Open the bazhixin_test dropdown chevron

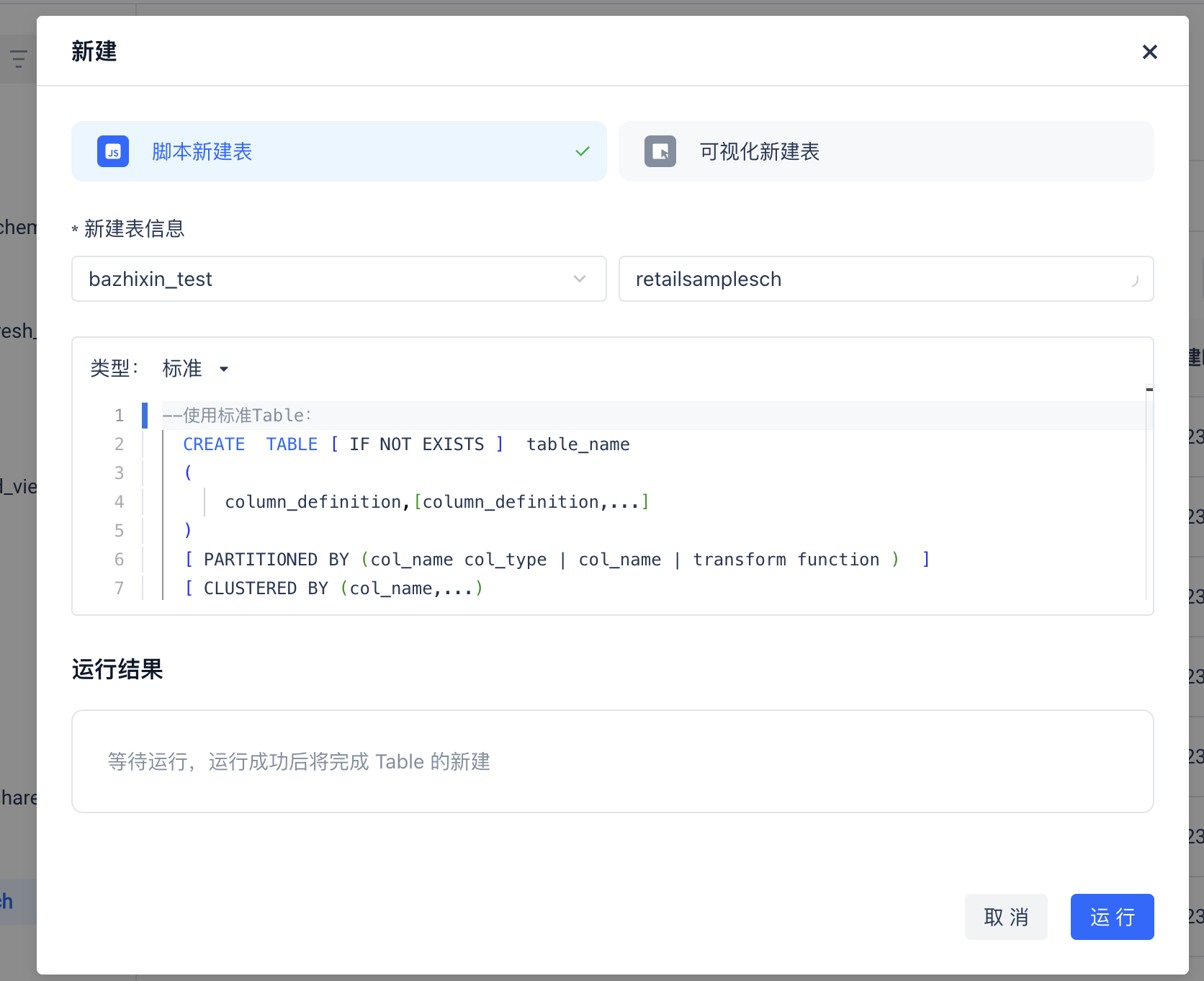[x=579, y=279]
